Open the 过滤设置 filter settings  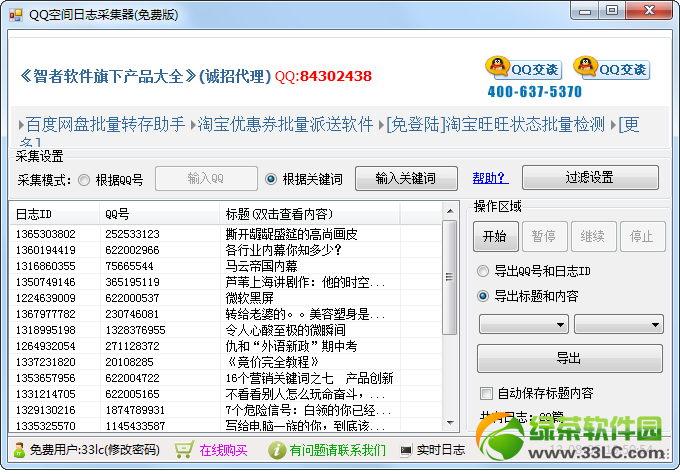590,177
